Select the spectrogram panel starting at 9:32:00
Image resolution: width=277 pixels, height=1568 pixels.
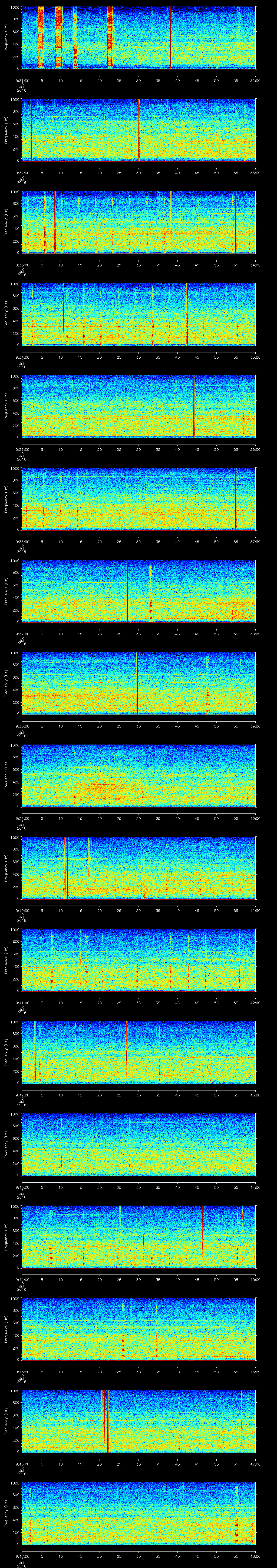pyautogui.click(x=139, y=130)
